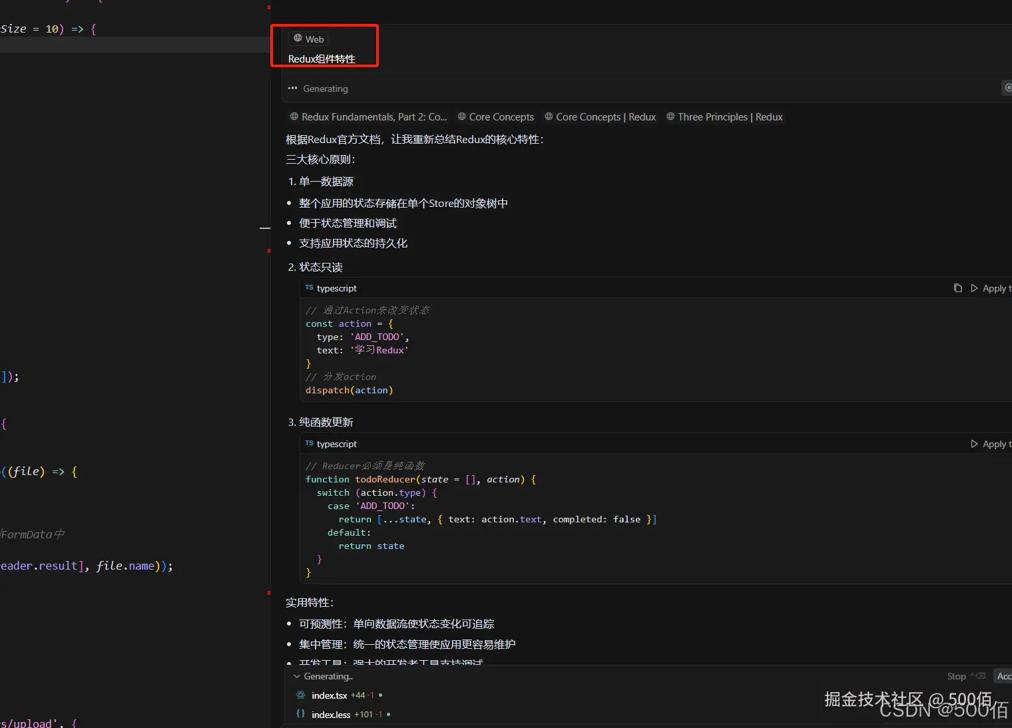
Task: Click the braces icon of index.less
Action: [x=301, y=714]
